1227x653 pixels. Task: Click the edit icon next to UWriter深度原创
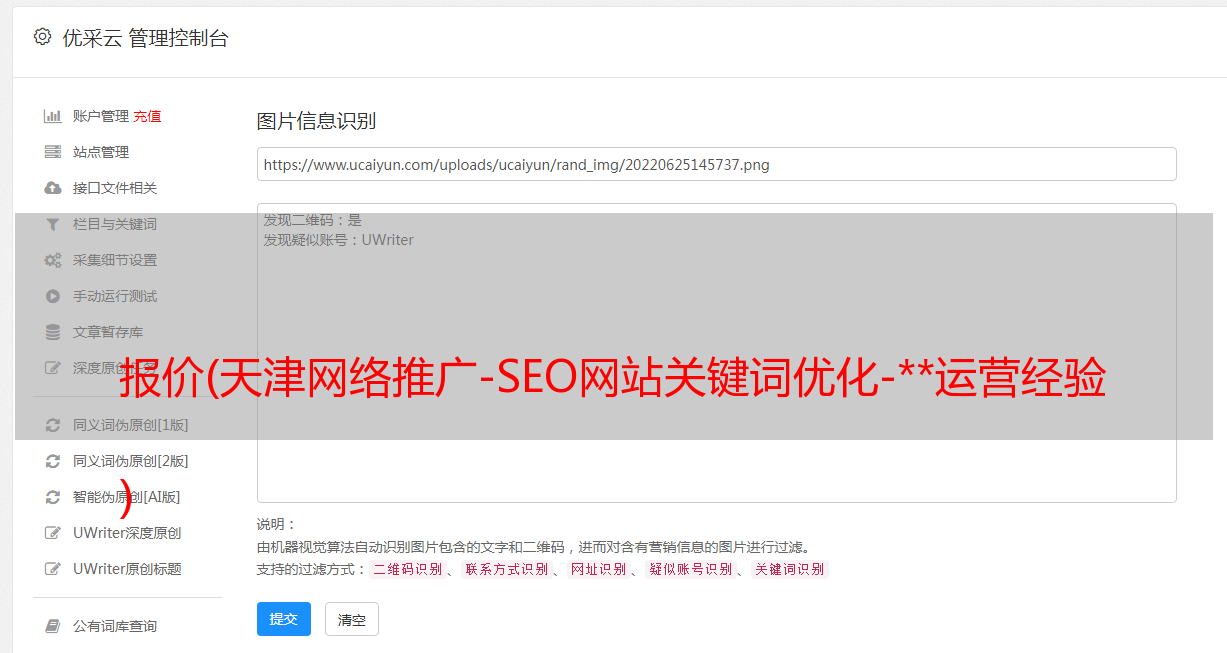[53, 533]
